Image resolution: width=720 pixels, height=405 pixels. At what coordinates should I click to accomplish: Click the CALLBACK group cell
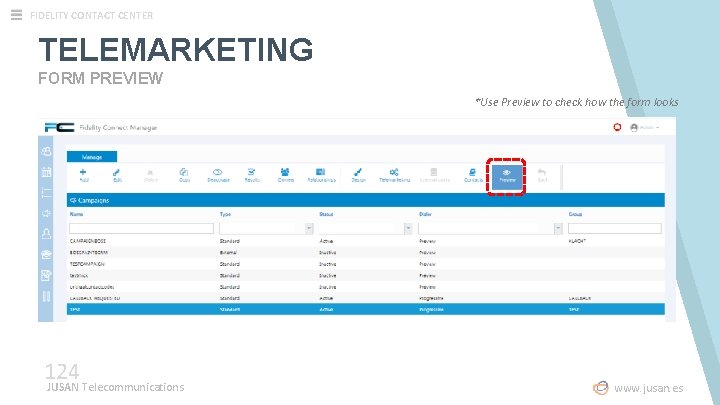[580, 298]
